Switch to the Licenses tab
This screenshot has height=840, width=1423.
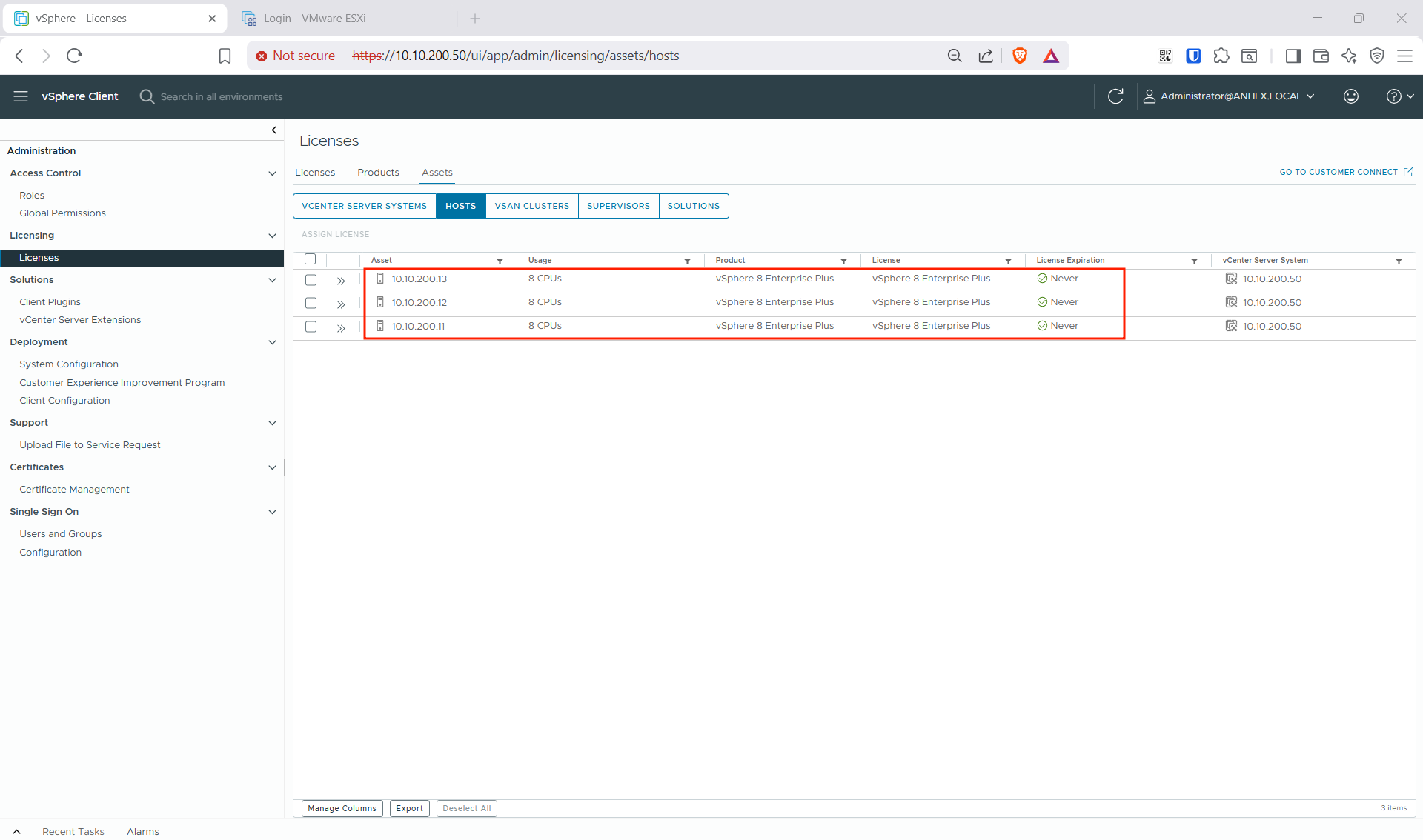315,173
